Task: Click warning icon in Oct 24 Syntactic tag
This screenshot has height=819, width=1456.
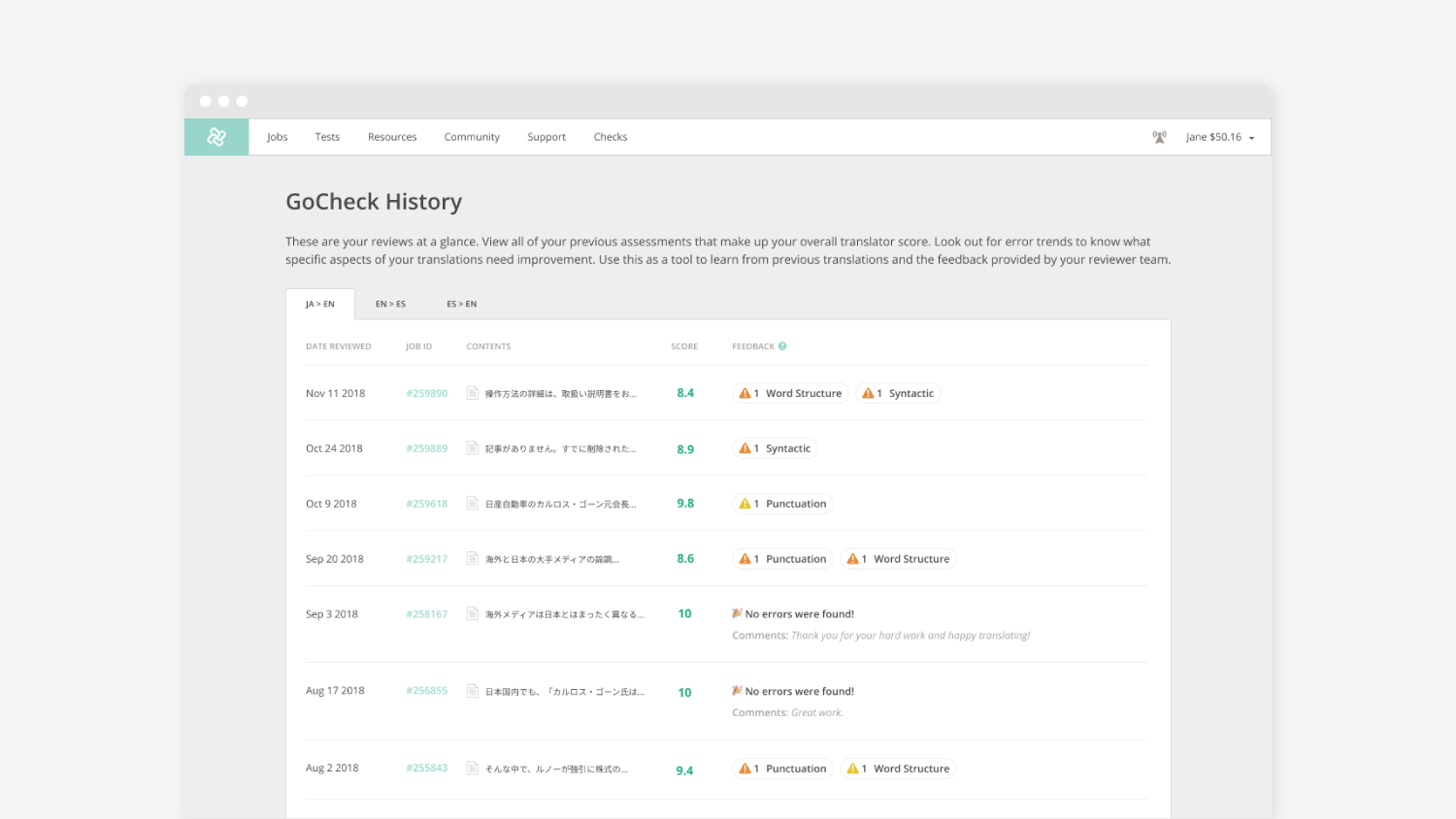Action: pyautogui.click(x=745, y=448)
